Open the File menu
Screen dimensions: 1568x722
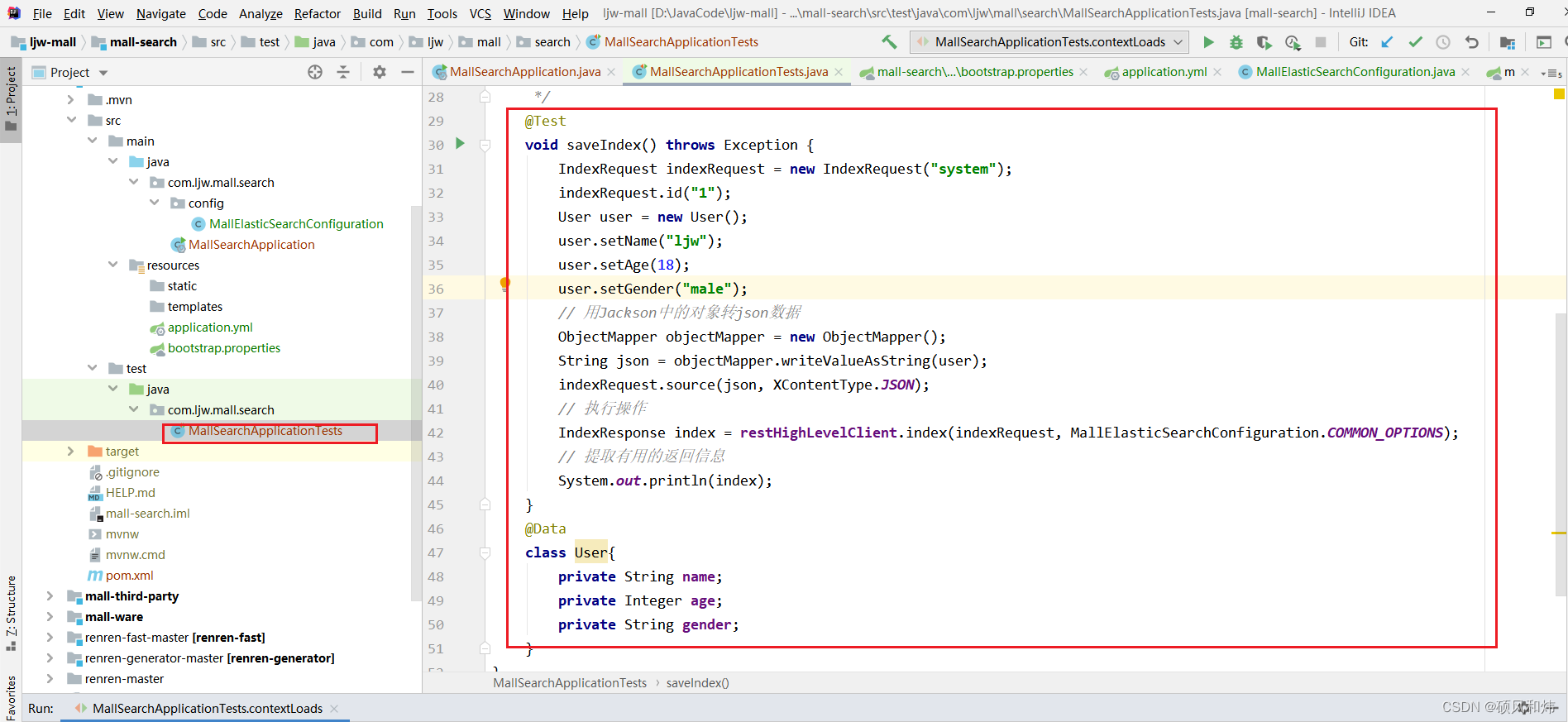[42, 13]
